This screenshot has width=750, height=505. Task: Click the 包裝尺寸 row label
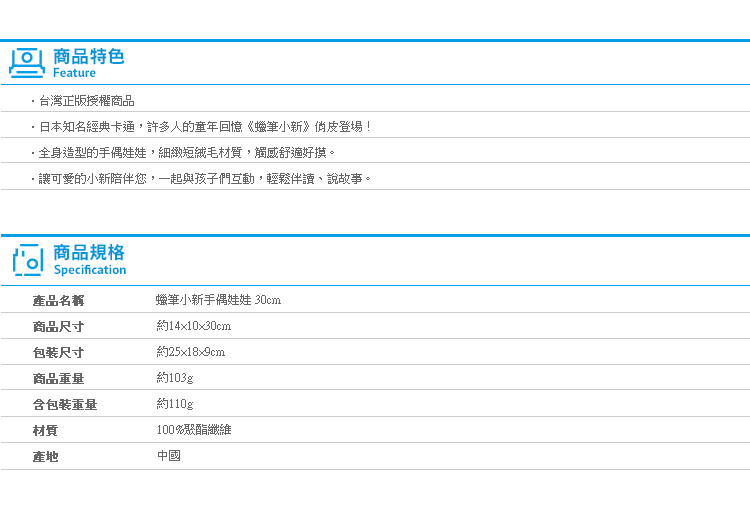[58, 353]
